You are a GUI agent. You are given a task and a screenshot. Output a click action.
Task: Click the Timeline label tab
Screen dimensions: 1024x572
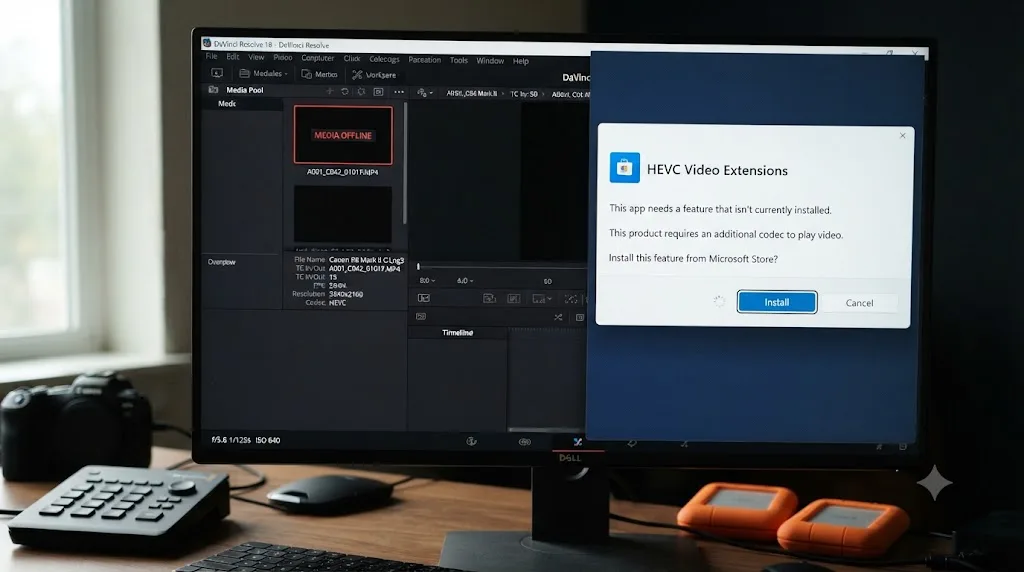click(x=457, y=332)
